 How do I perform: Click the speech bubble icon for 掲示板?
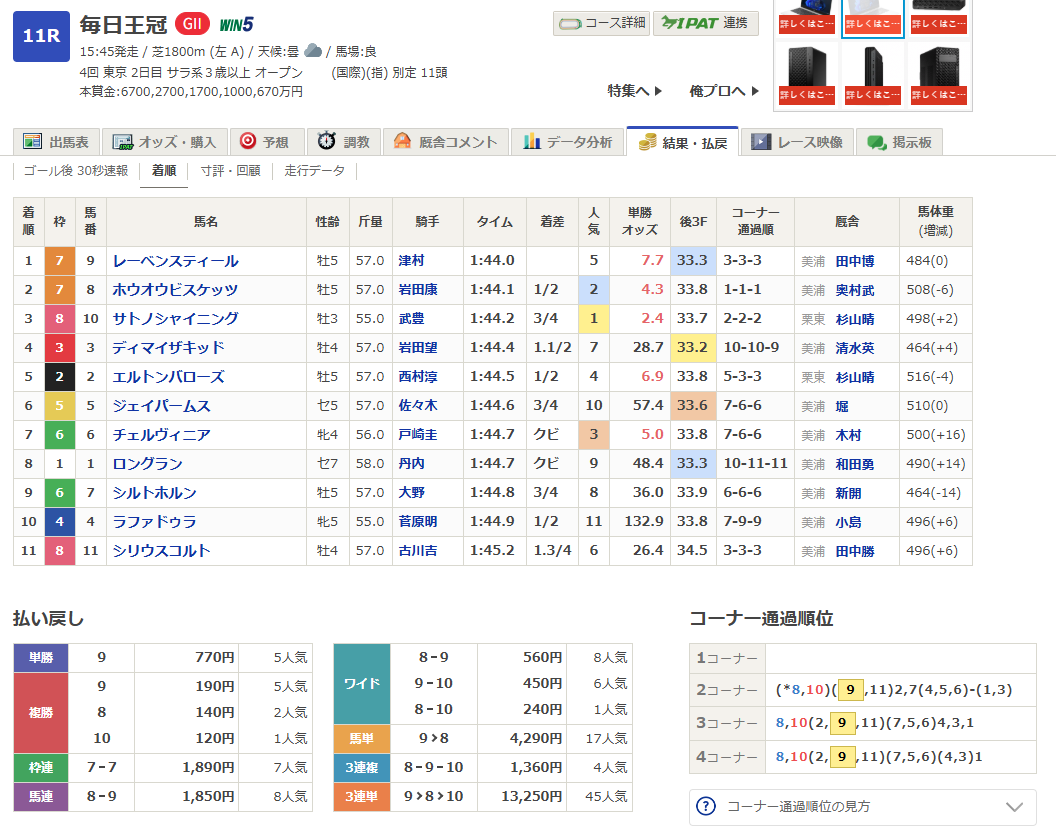pyautogui.click(x=877, y=142)
